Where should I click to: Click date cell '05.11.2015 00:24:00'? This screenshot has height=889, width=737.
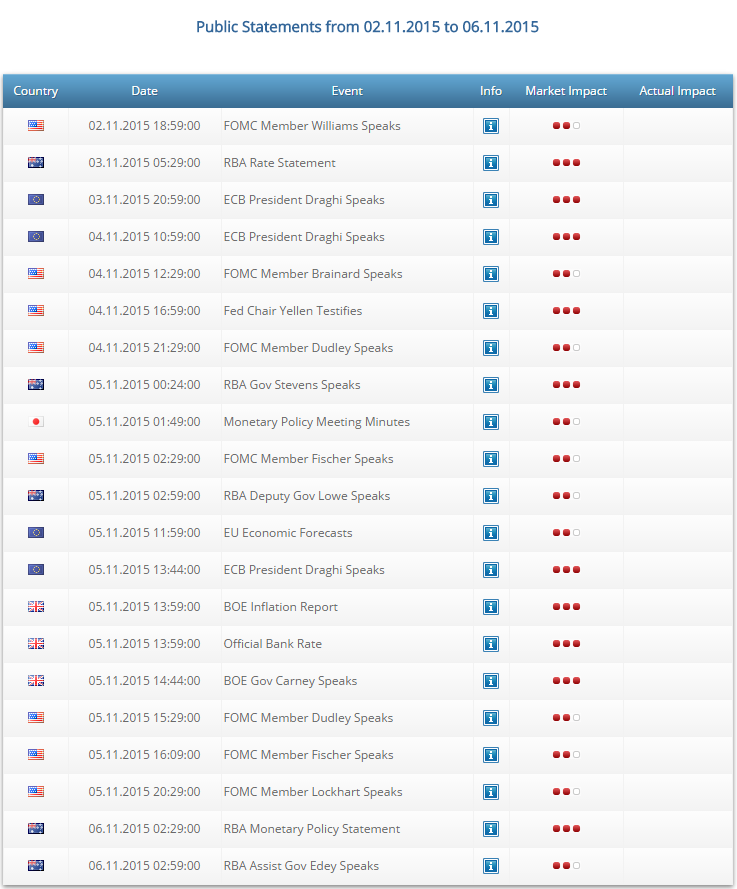[145, 384]
